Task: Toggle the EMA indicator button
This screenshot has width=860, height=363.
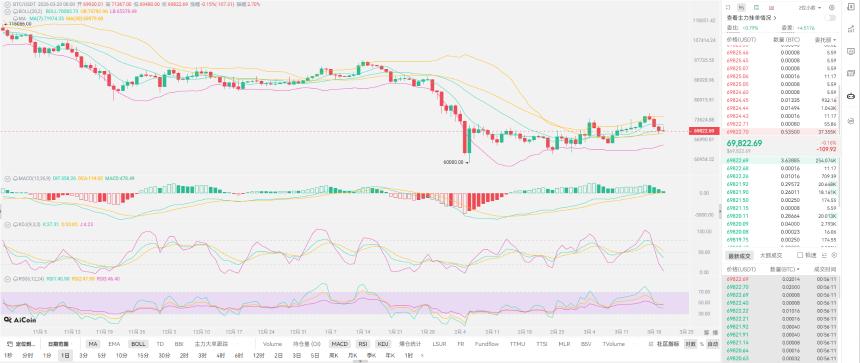Action: click(114, 344)
